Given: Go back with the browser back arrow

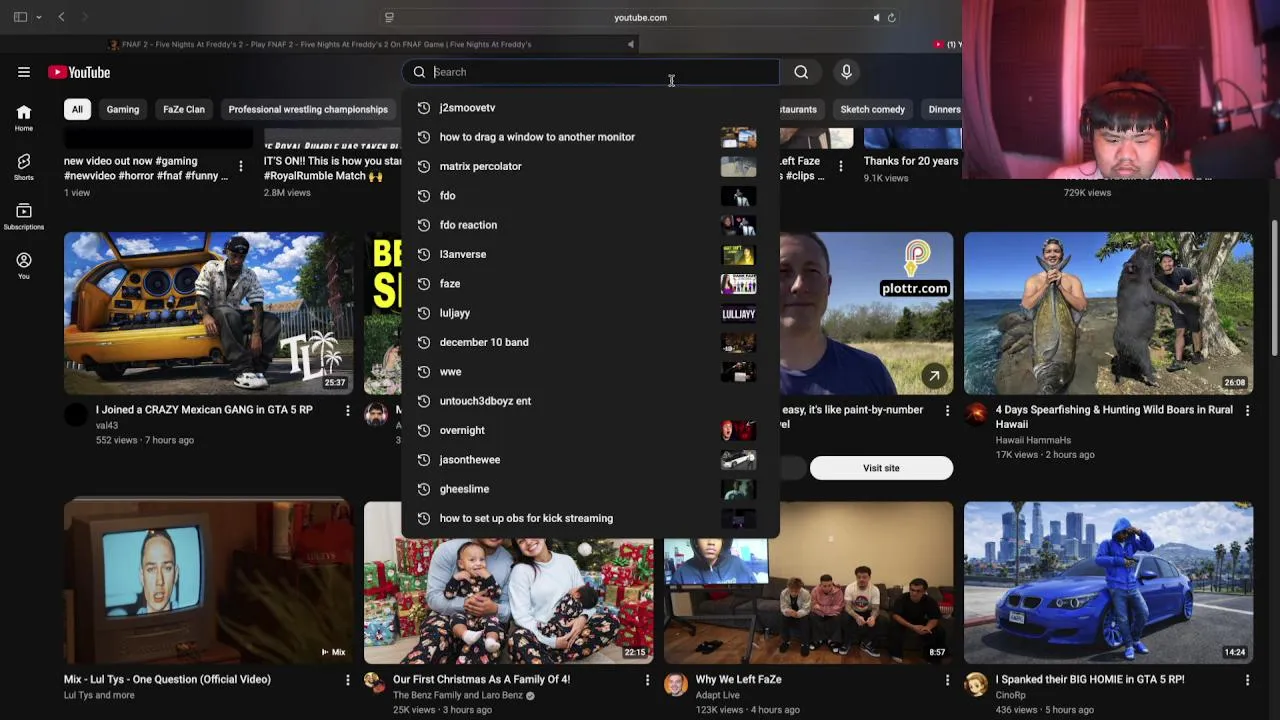Looking at the screenshot, I should tap(61, 17).
